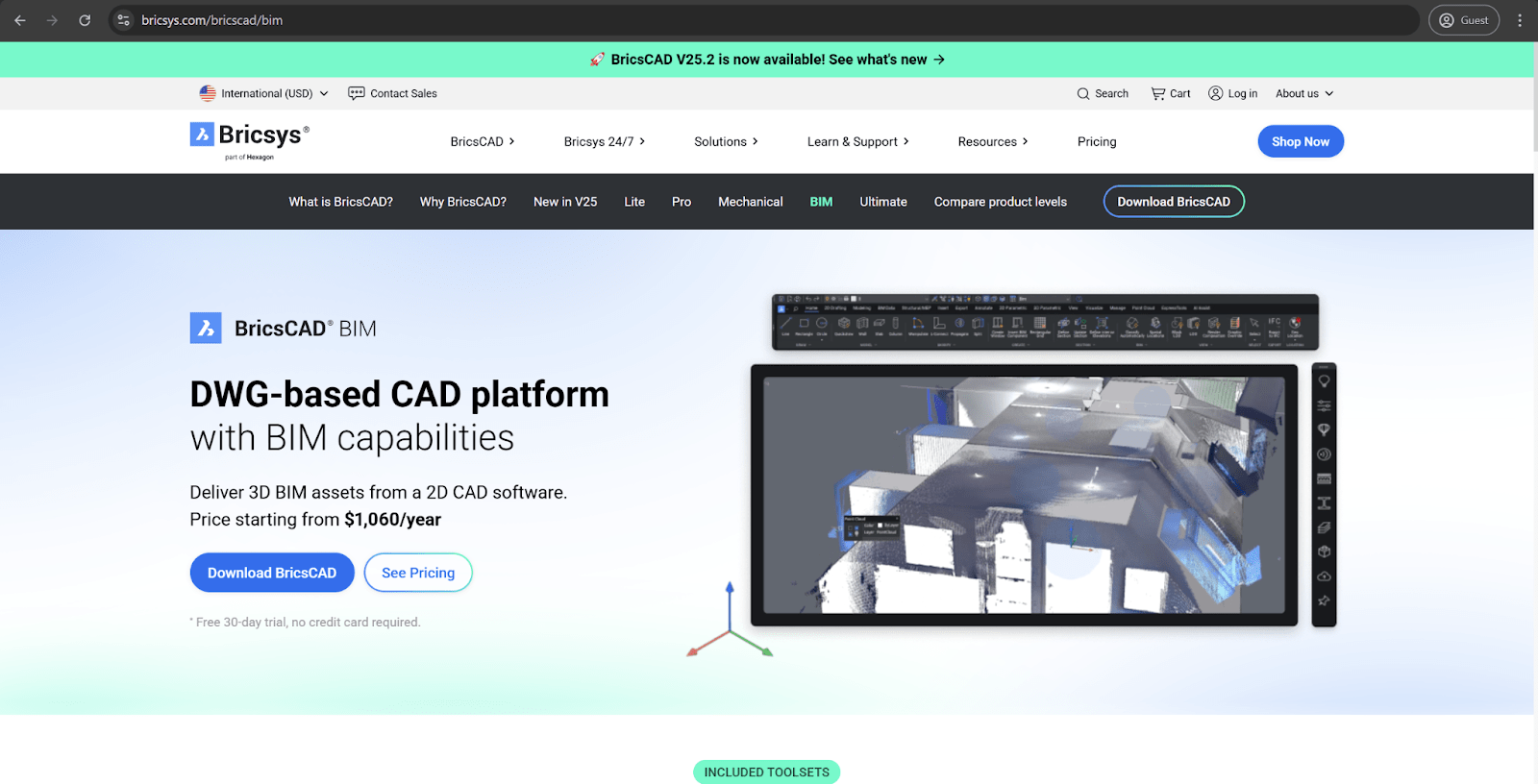
Task: Click the star icon in the screenshot's side panel
Action: [x=1324, y=600]
